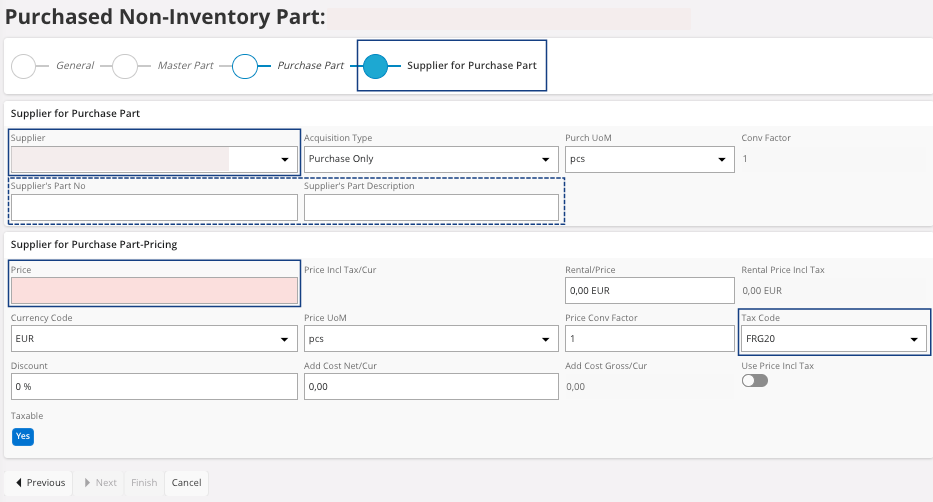Go to the General step label
Image resolution: width=933 pixels, height=502 pixels.
tap(75, 66)
